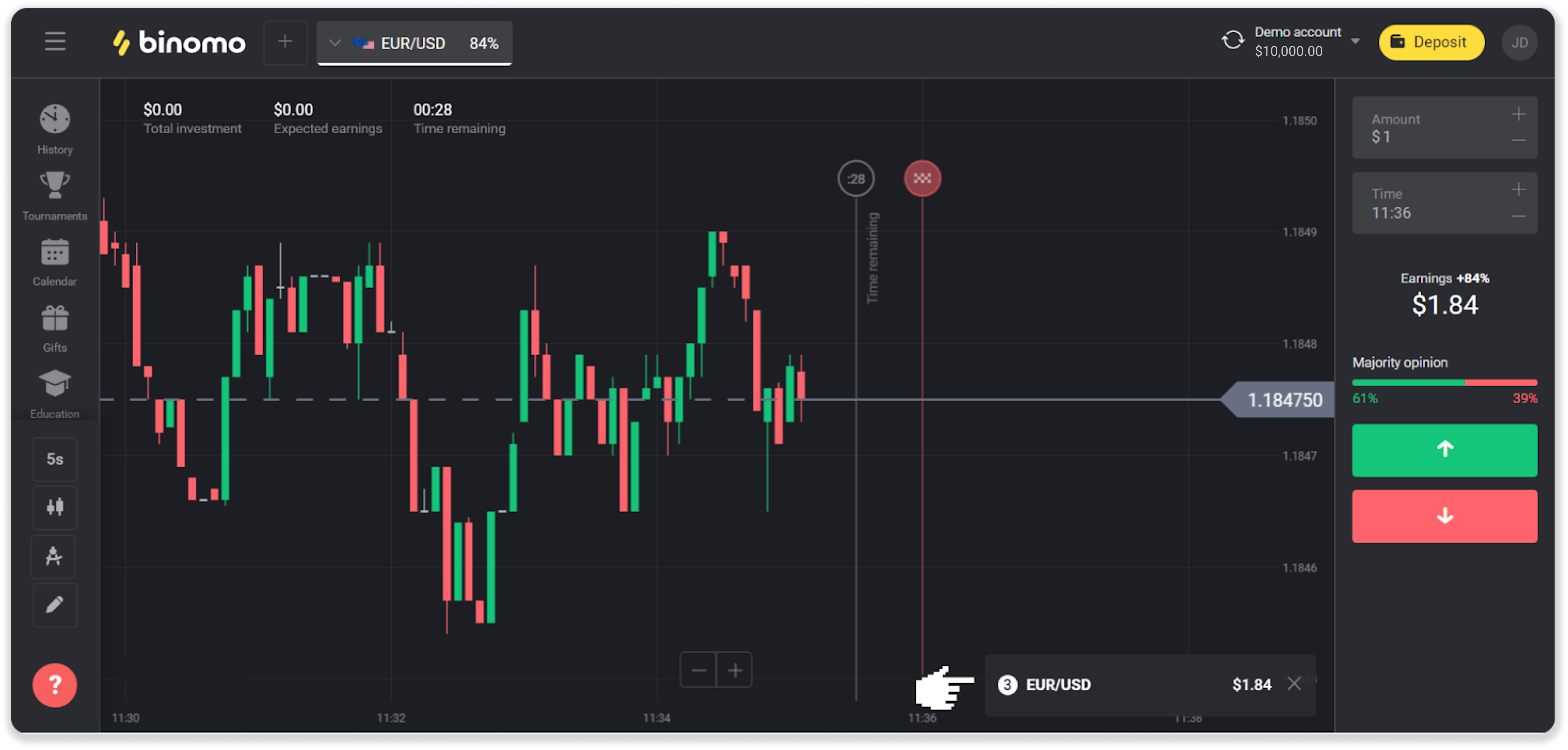Zoom in the chart with plus
This screenshot has height=750, width=1568.
coord(735,670)
